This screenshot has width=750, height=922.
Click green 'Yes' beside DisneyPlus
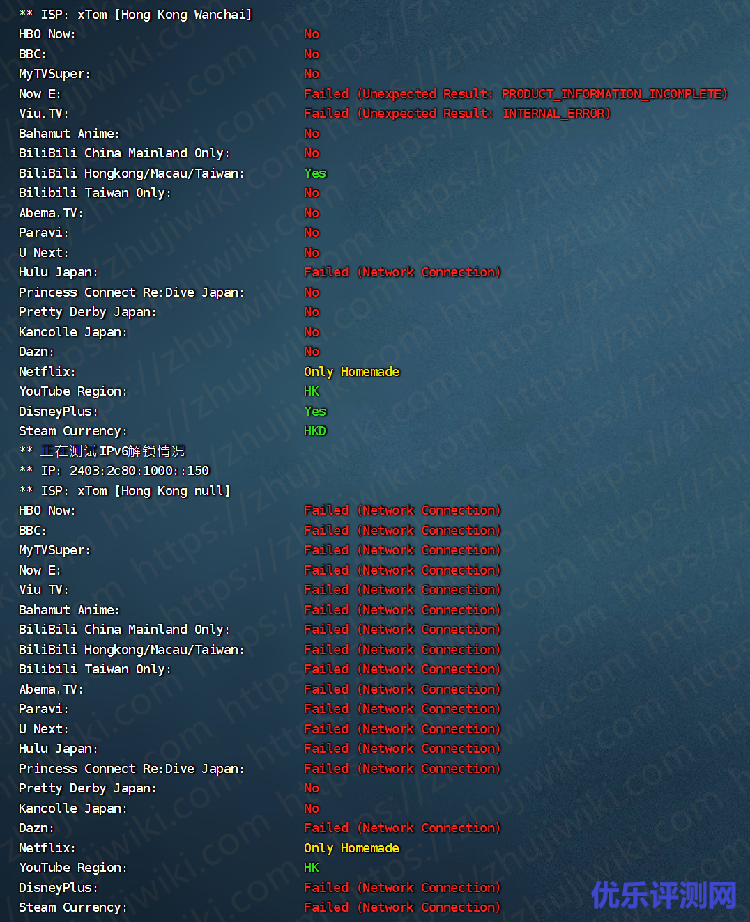coord(315,412)
